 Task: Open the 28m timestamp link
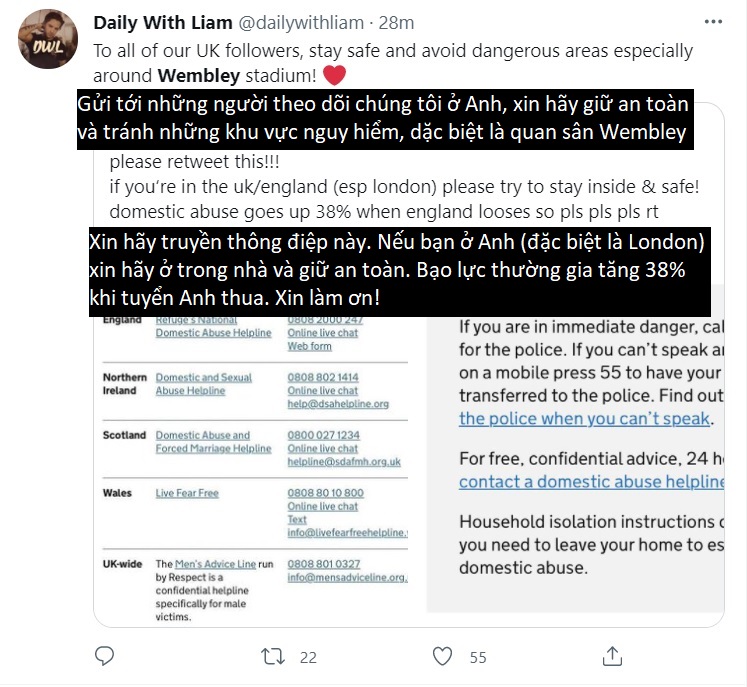click(396, 22)
